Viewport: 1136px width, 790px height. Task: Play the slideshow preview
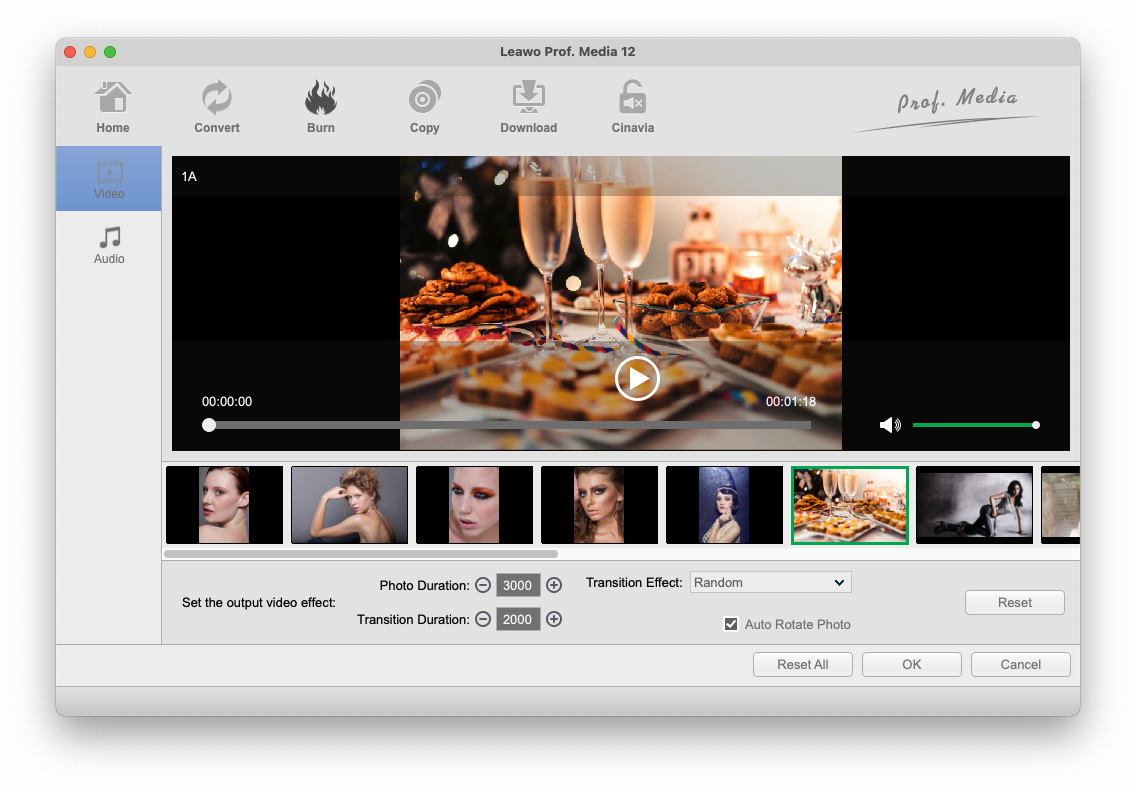coord(637,379)
